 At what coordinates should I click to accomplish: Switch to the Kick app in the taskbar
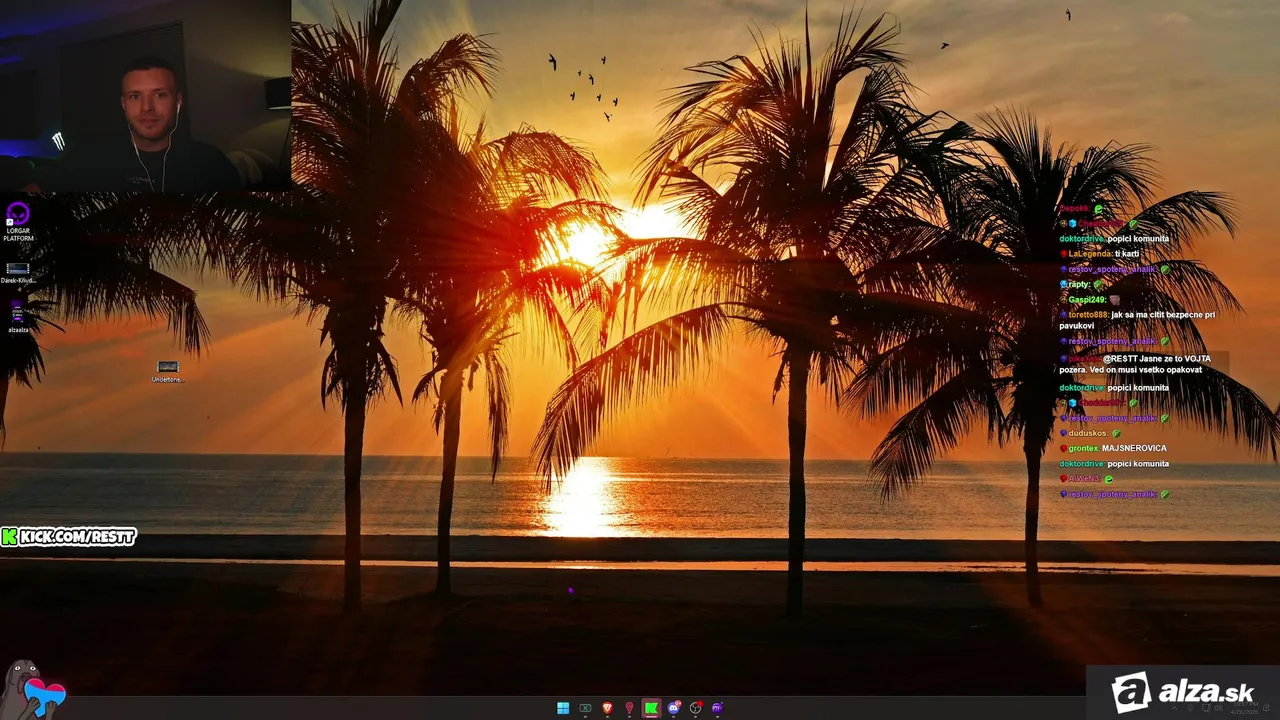[x=651, y=708]
